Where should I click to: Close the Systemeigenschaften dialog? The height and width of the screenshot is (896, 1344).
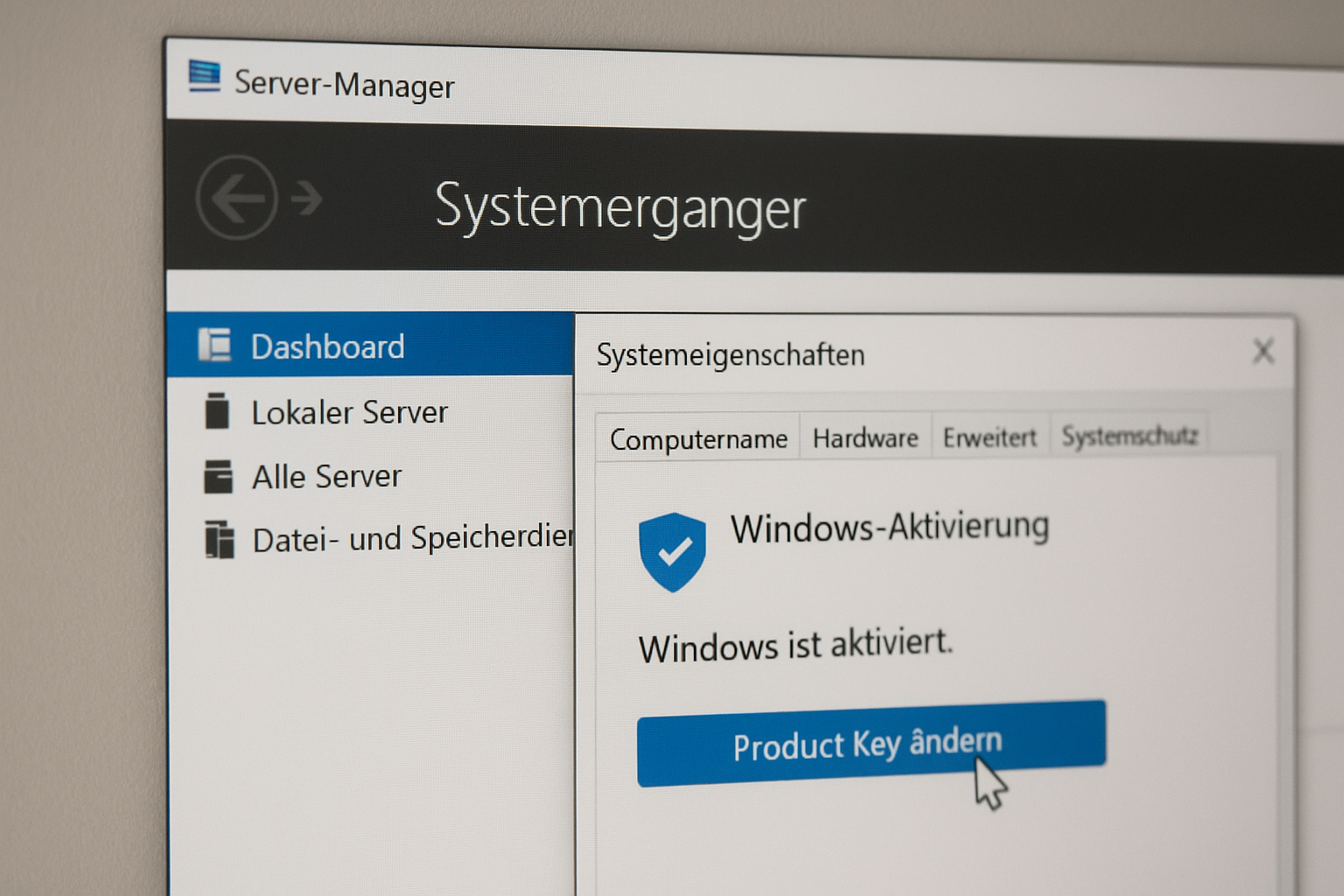click(x=1263, y=351)
